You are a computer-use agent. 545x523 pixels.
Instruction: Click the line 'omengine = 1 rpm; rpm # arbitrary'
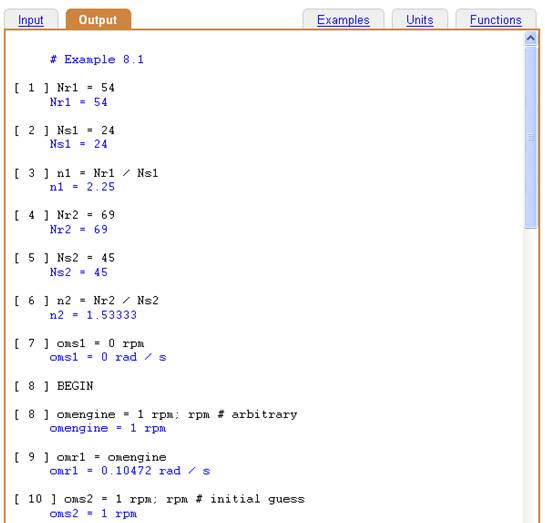(156, 414)
